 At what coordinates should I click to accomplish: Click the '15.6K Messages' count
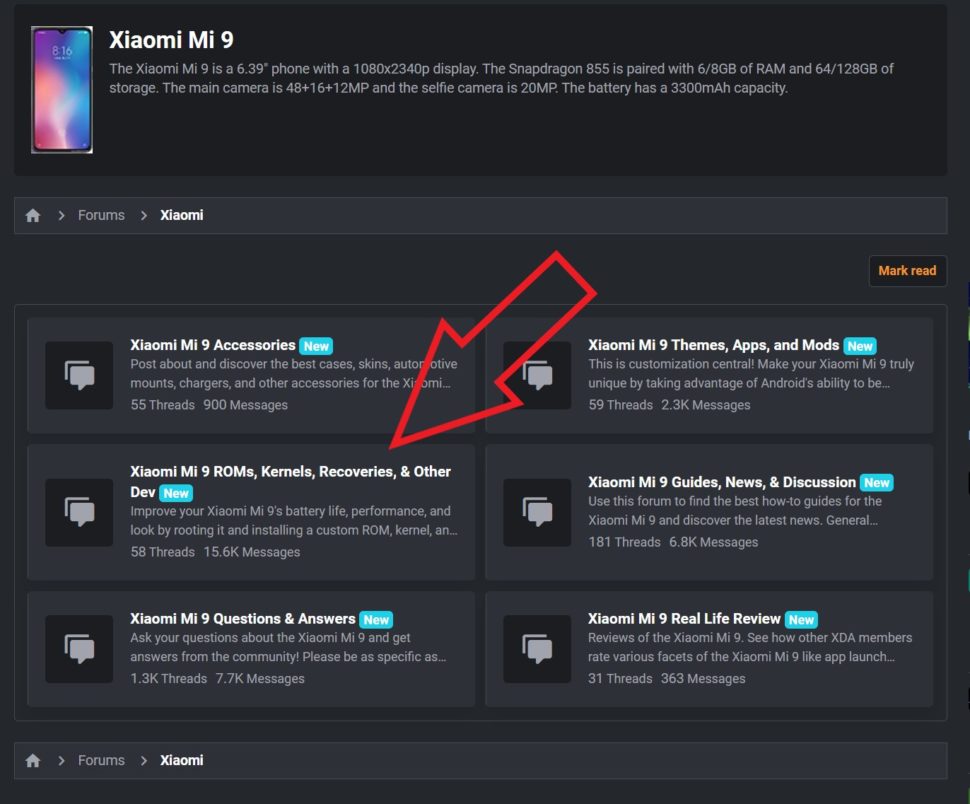[252, 552]
